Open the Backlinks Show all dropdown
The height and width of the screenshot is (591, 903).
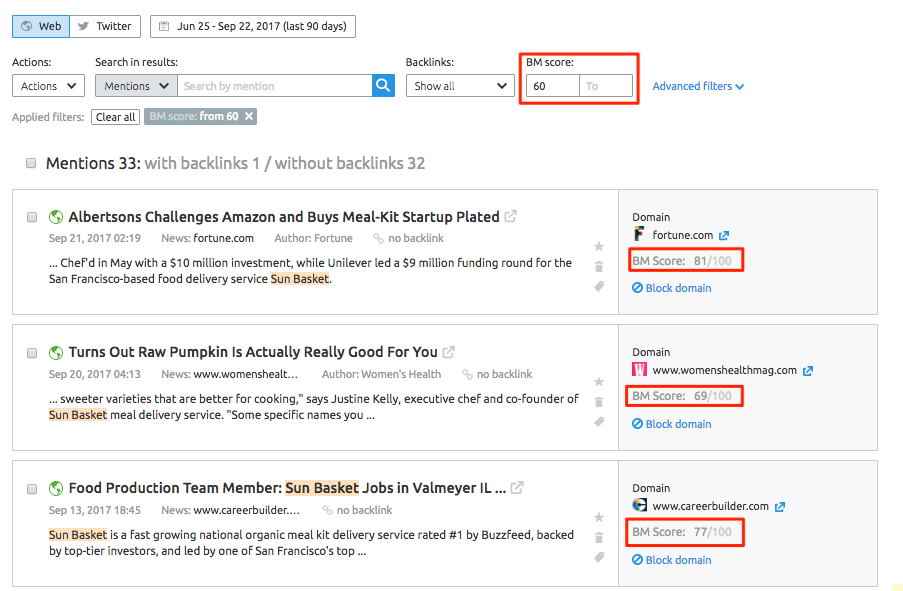pos(460,86)
